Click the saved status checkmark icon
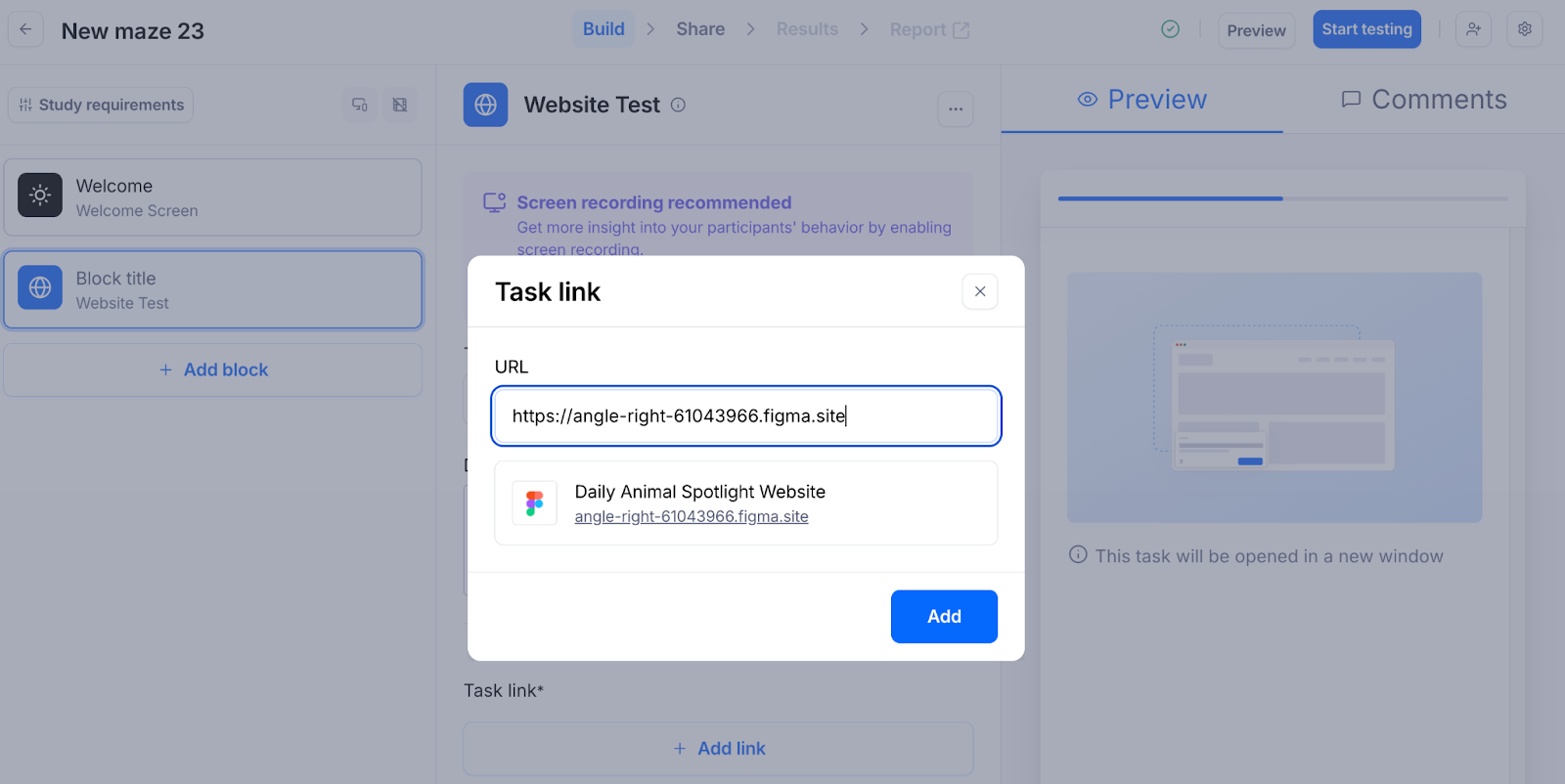 click(x=1170, y=29)
